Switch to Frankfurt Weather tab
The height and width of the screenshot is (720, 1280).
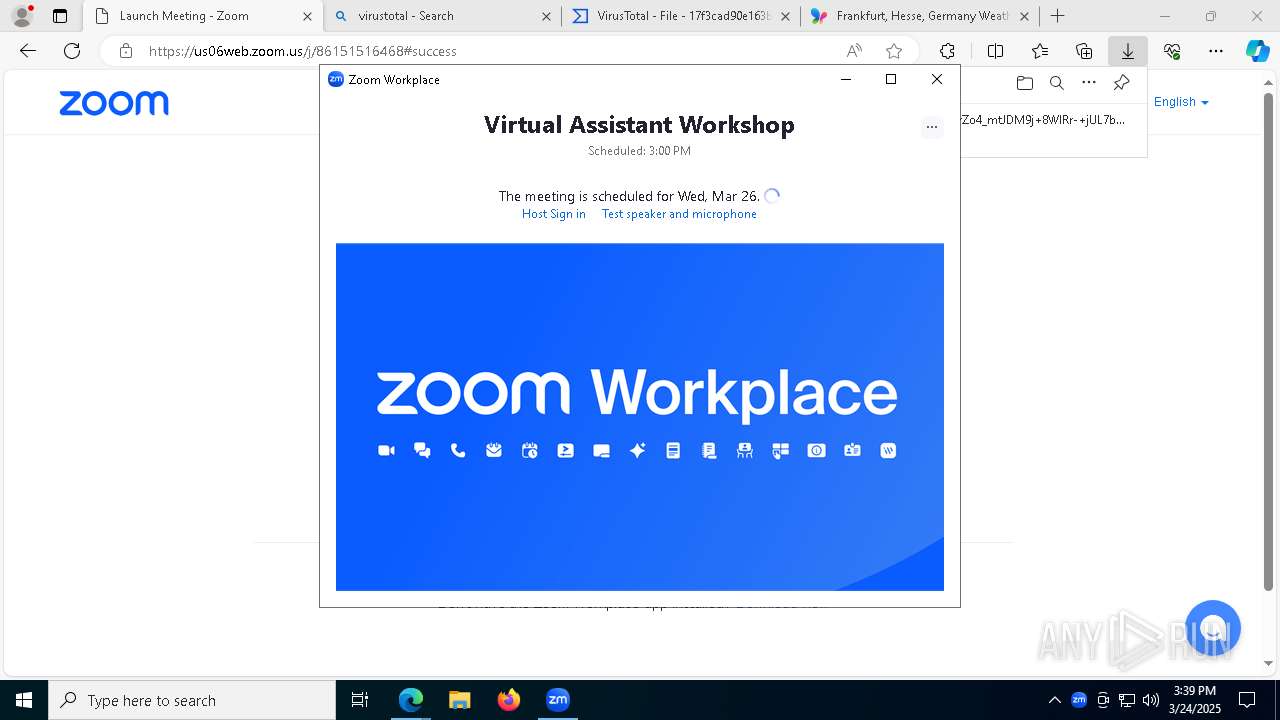click(922, 16)
